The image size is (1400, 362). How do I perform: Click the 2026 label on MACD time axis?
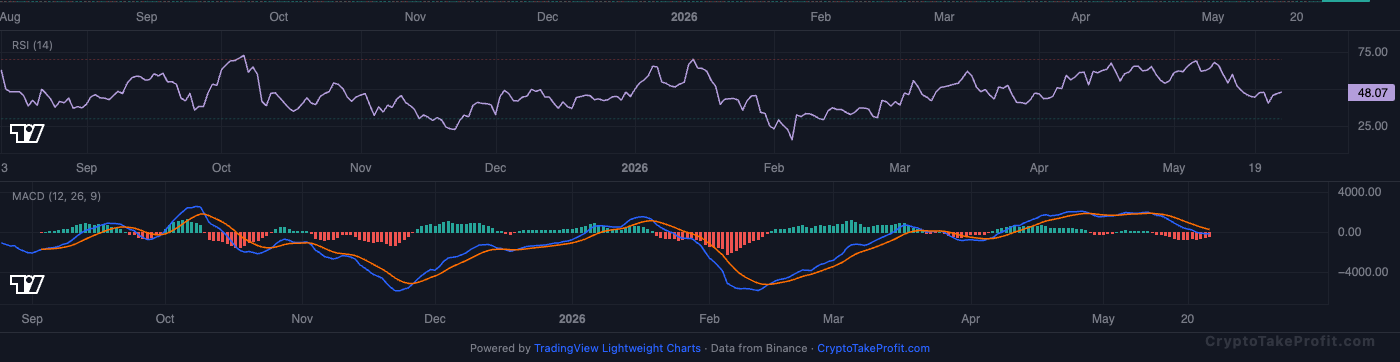[573, 319]
